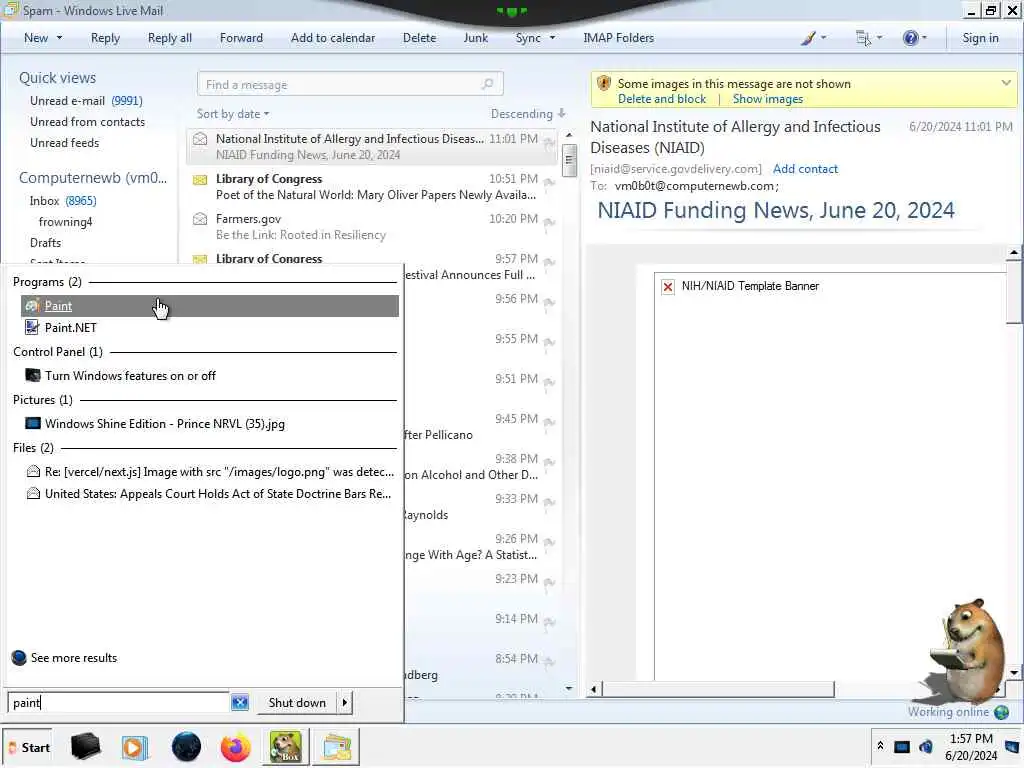The width and height of the screenshot is (1024, 768).
Task: Launch Paint.NET from search results
Action: 71,327
